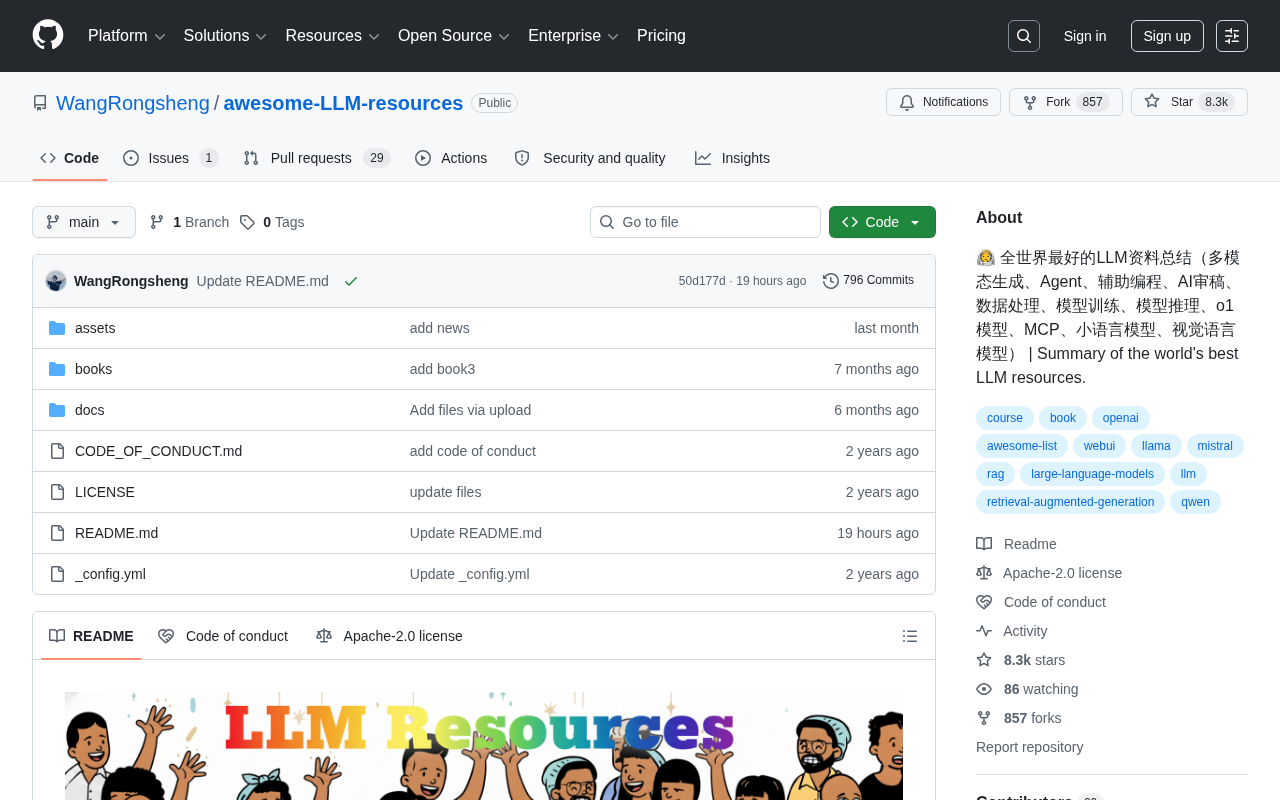Viewport: 1280px width, 800px height.
Task: Click the Sign in link
Action: coord(1085,36)
